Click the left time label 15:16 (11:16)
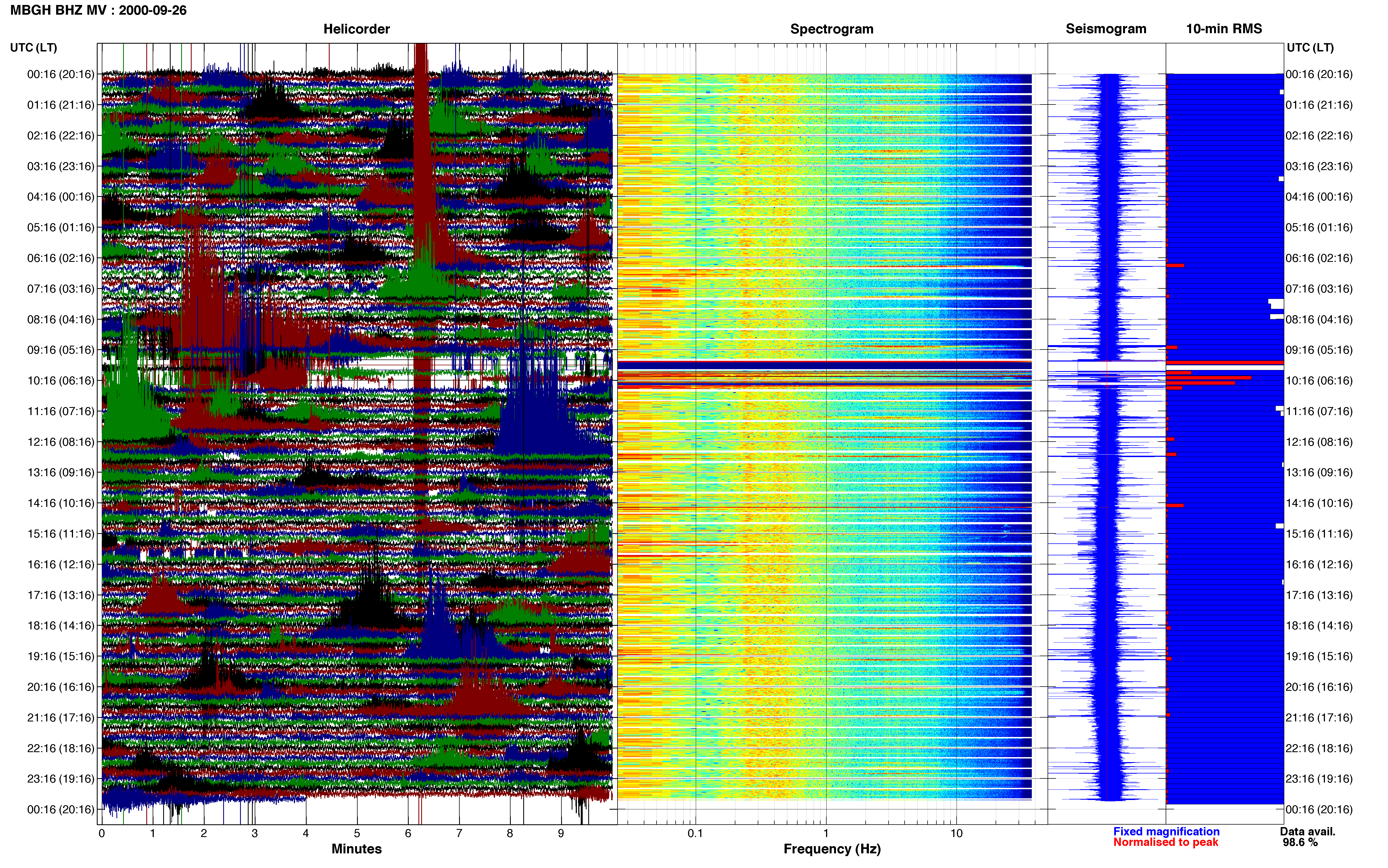The width and height of the screenshot is (1388, 868). click(x=61, y=534)
